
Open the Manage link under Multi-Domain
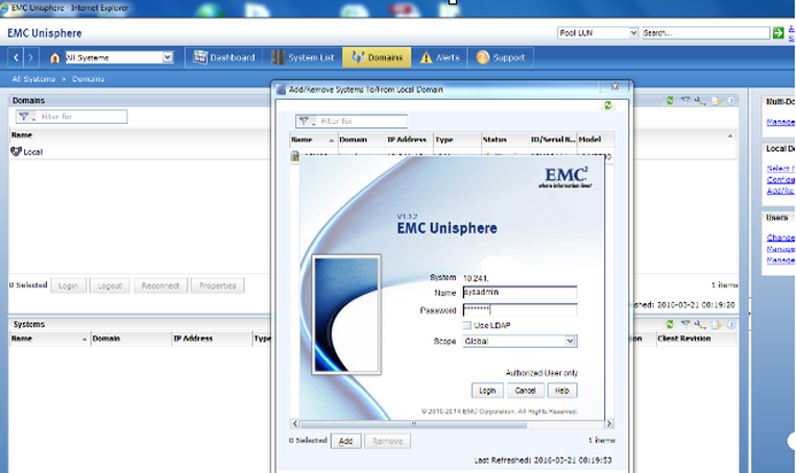[x=780, y=122]
